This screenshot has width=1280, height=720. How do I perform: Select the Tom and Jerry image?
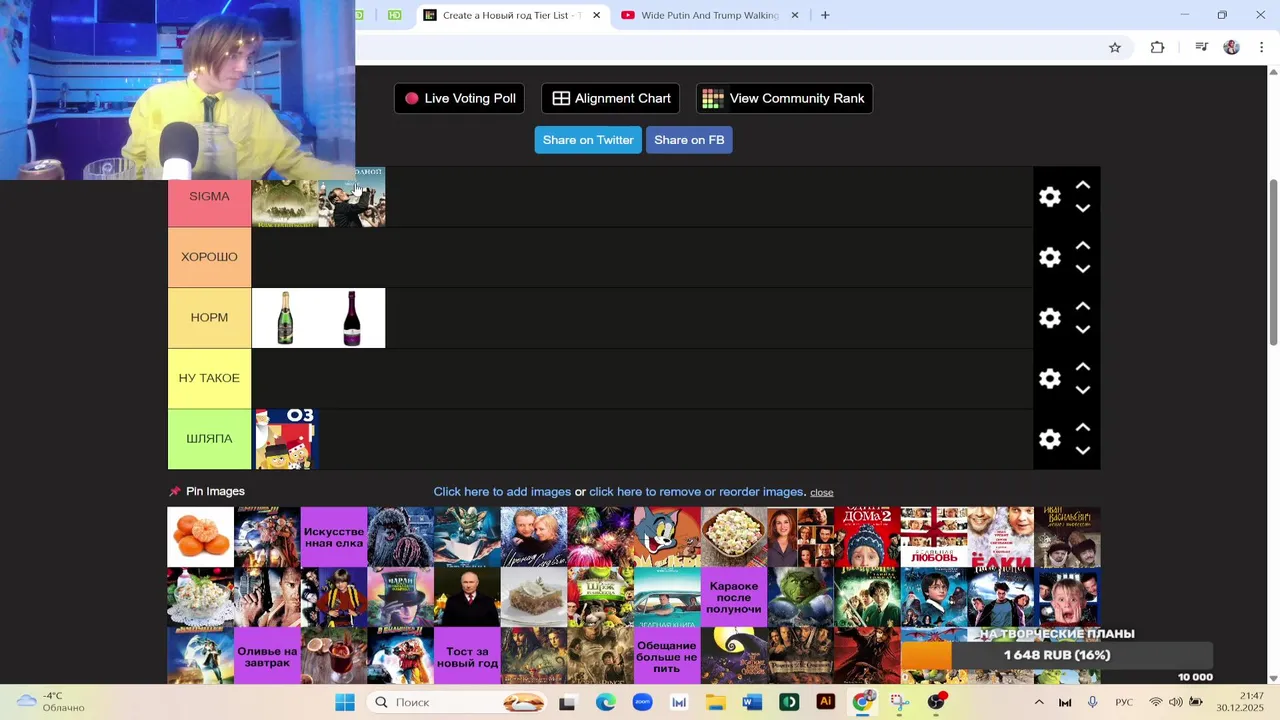pyautogui.click(x=667, y=537)
